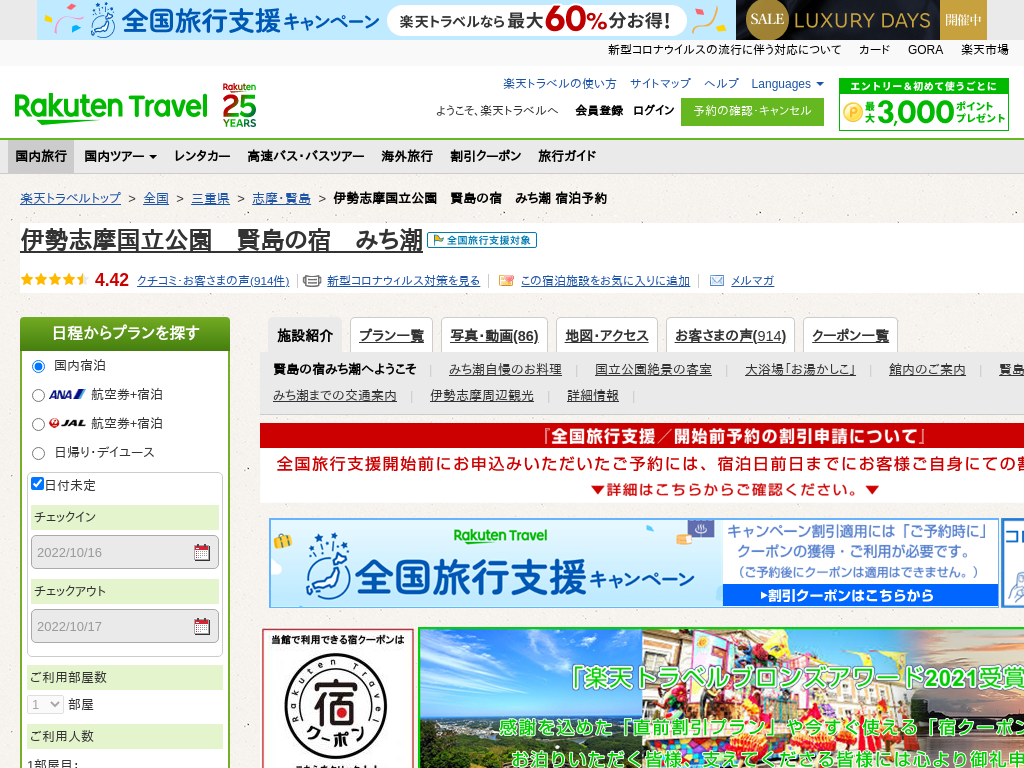This screenshot has height=768, width=1024.
Task: Click the 3,000 points present banner
Action: [x=923, y=105]
